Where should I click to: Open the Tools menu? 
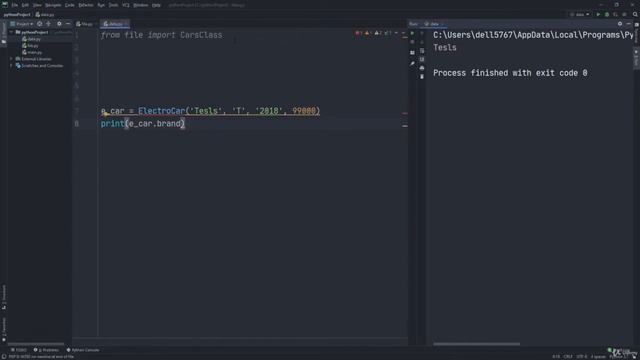113,5
